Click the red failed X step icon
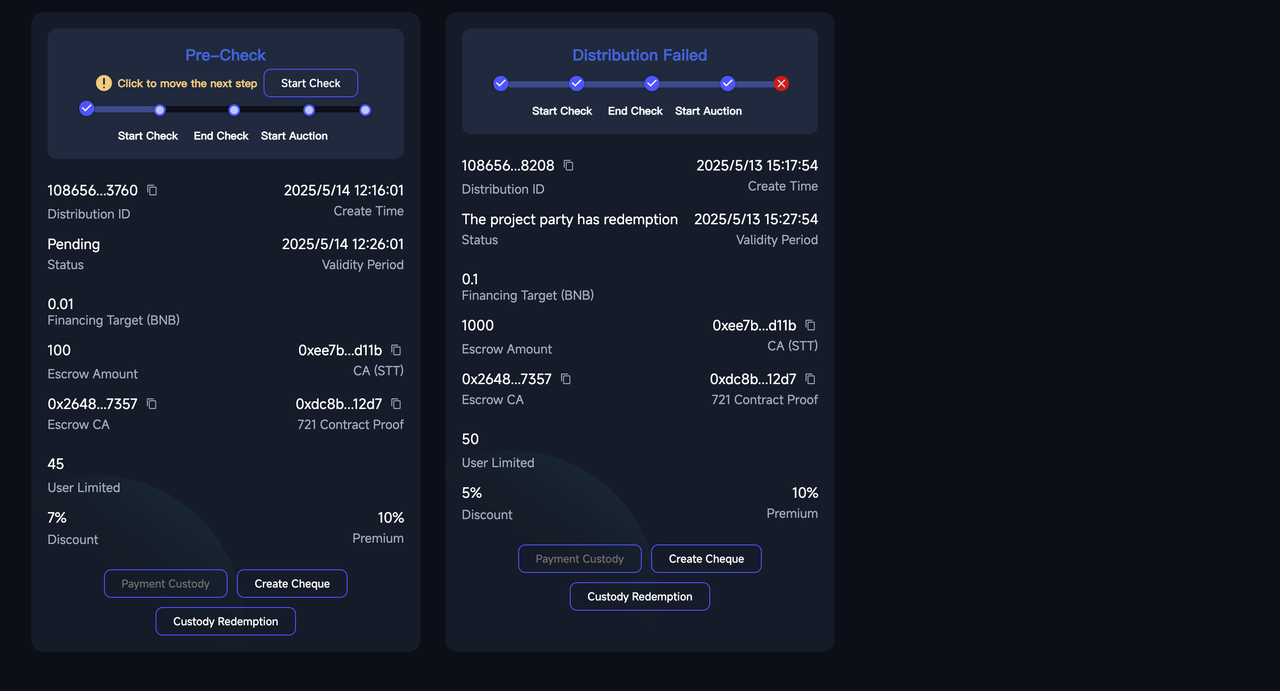Viewport: 1280px width, 691px height. [781, 84]
